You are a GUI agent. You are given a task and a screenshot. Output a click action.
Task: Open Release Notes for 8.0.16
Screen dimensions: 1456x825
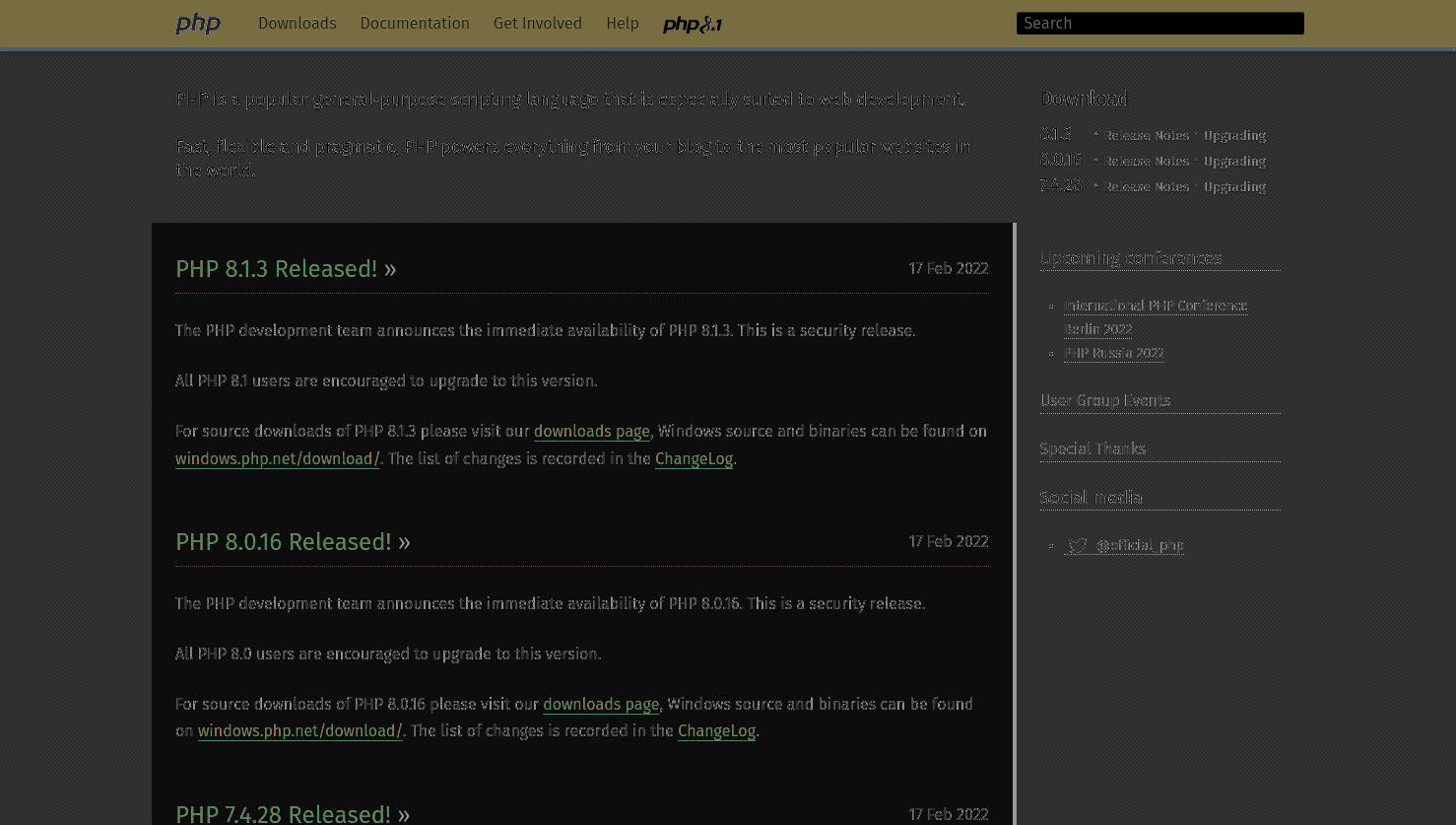(1146, 162)
